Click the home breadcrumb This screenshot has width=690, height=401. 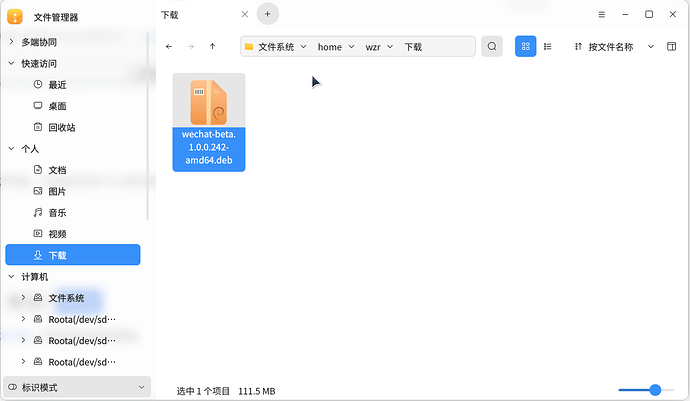(x=330, y=47)
